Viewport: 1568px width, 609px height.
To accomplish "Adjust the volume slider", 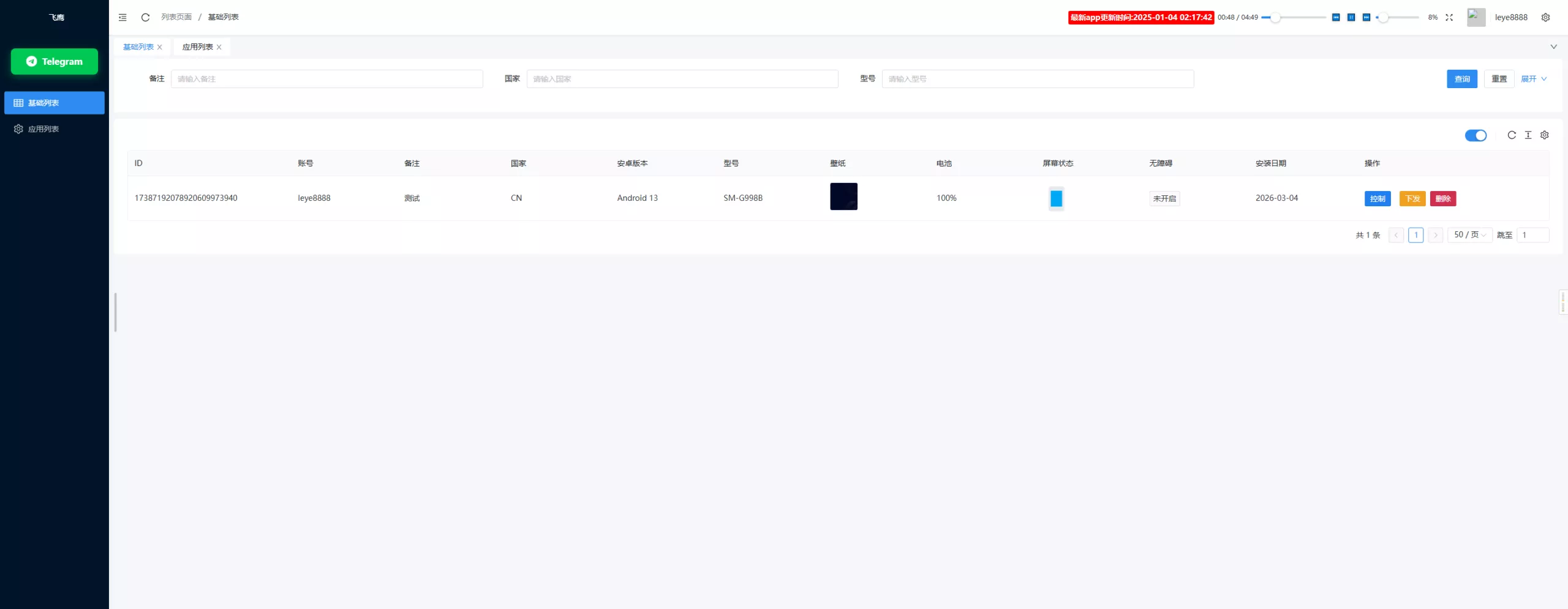I will (1397, 17).
